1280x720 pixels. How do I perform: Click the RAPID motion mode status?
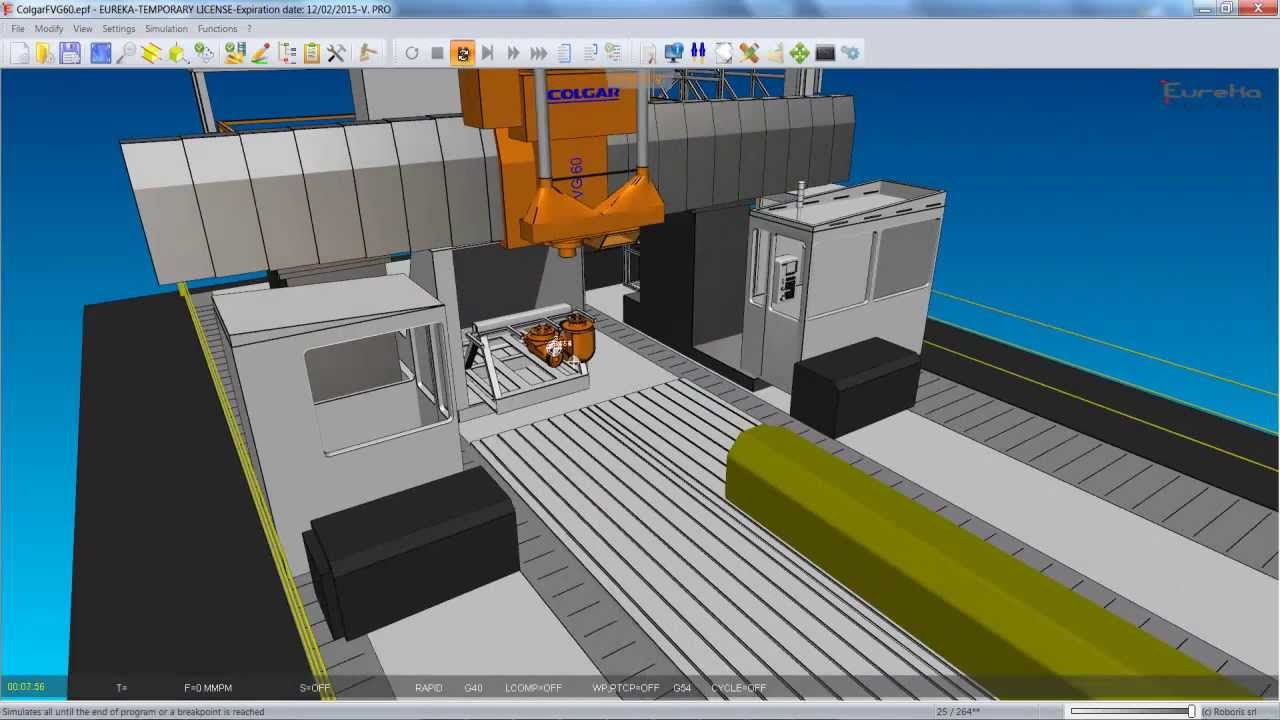point(428,688)
